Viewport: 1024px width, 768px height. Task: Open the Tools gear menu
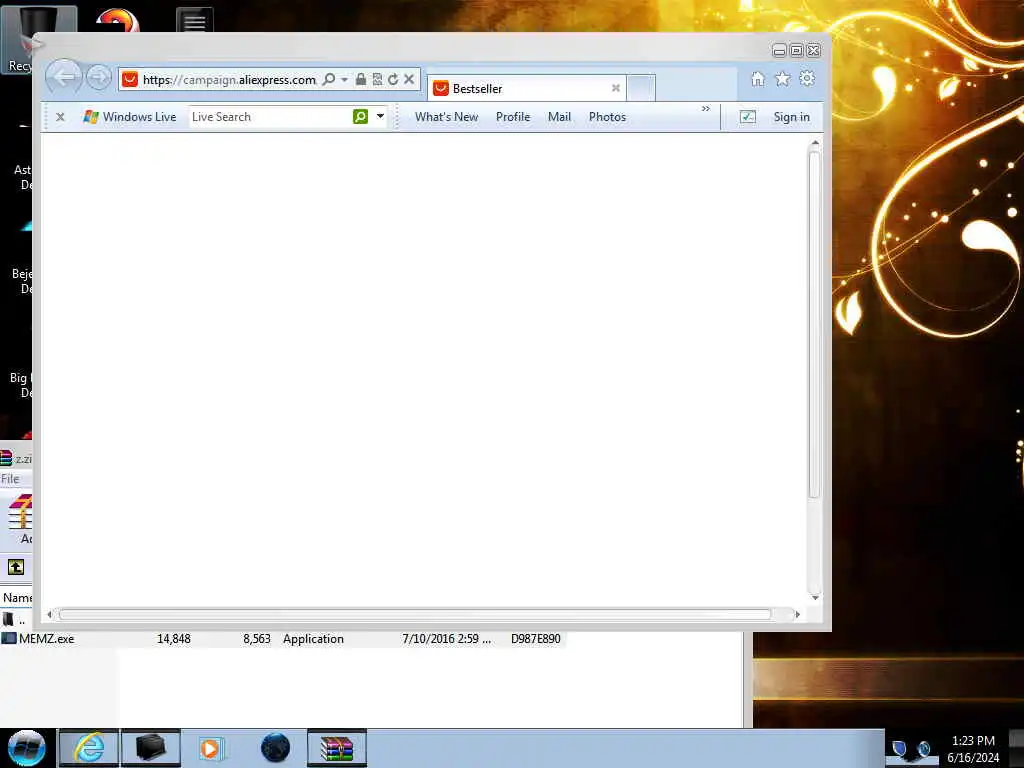(807, 78)
